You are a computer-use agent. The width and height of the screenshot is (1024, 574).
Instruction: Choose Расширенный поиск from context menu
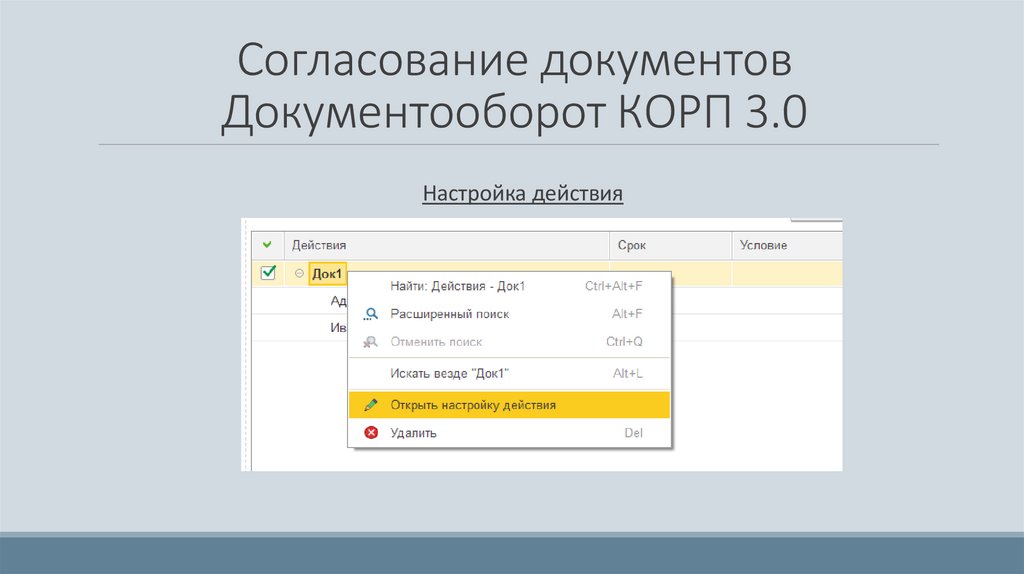tap(509, 314)
